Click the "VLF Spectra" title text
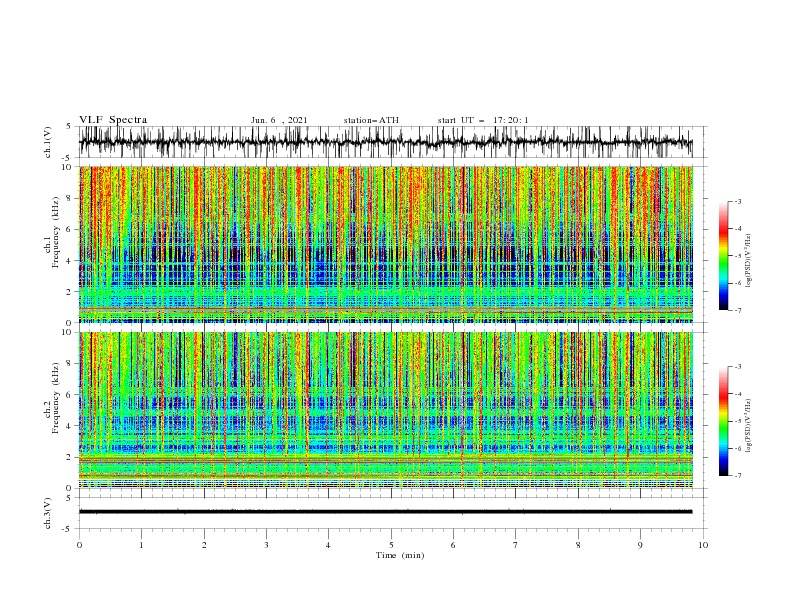This screenshot has height=612, width=792. point(113,120)
